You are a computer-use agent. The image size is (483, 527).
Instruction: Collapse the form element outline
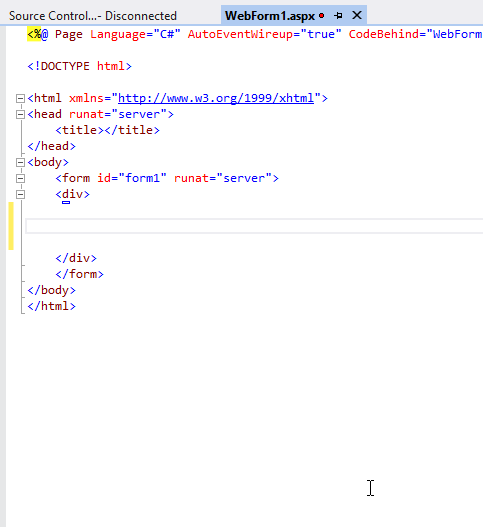point(20,178)
